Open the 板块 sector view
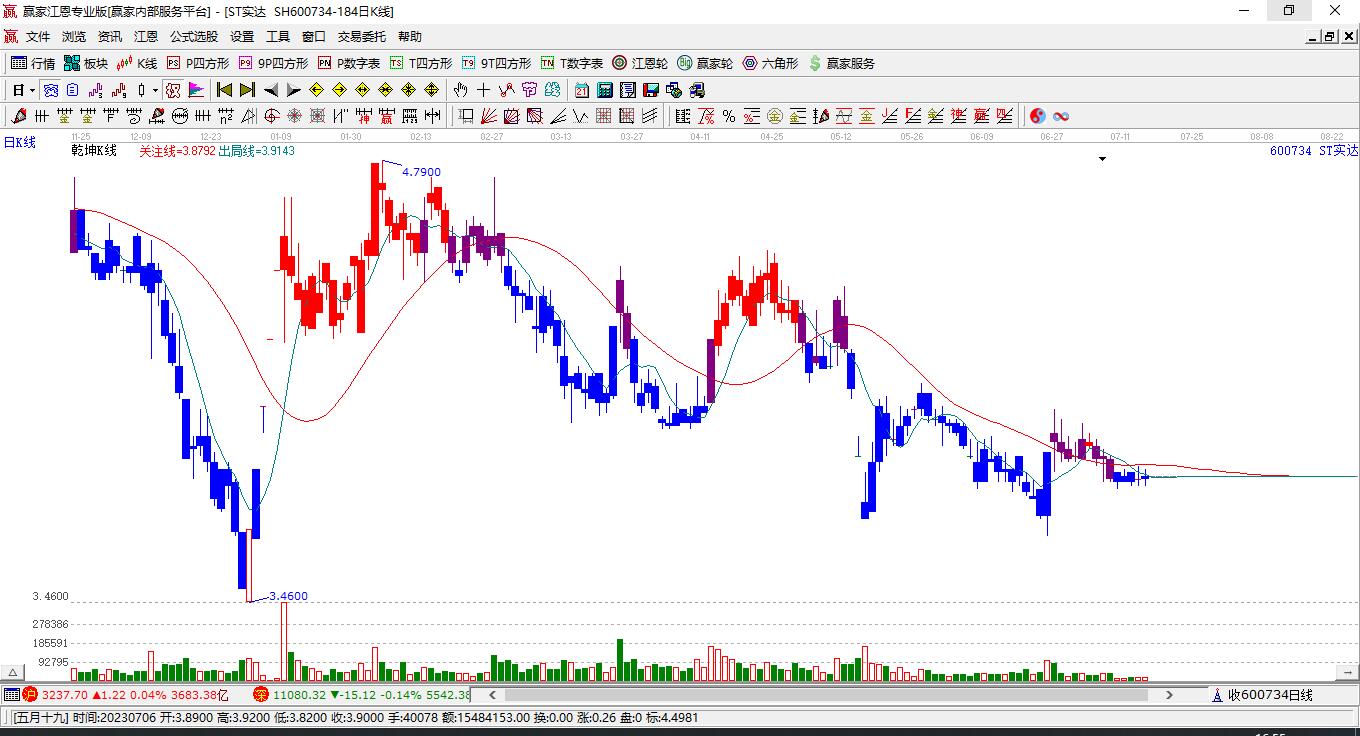The image size is (1360, 736). point(86,63)
